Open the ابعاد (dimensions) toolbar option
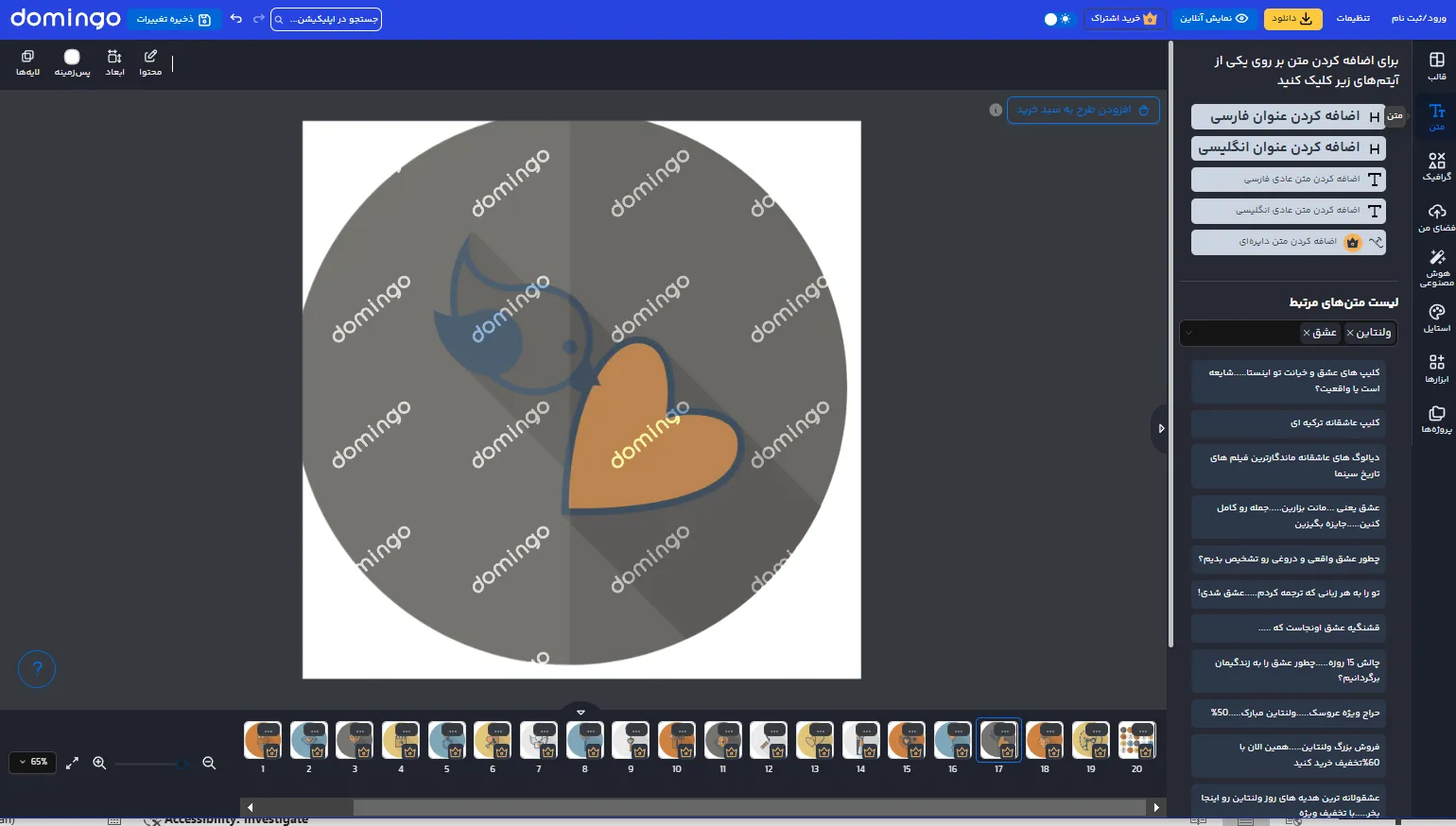The width and height of the screenshot is (1456, 826). (x=114, y=63)
